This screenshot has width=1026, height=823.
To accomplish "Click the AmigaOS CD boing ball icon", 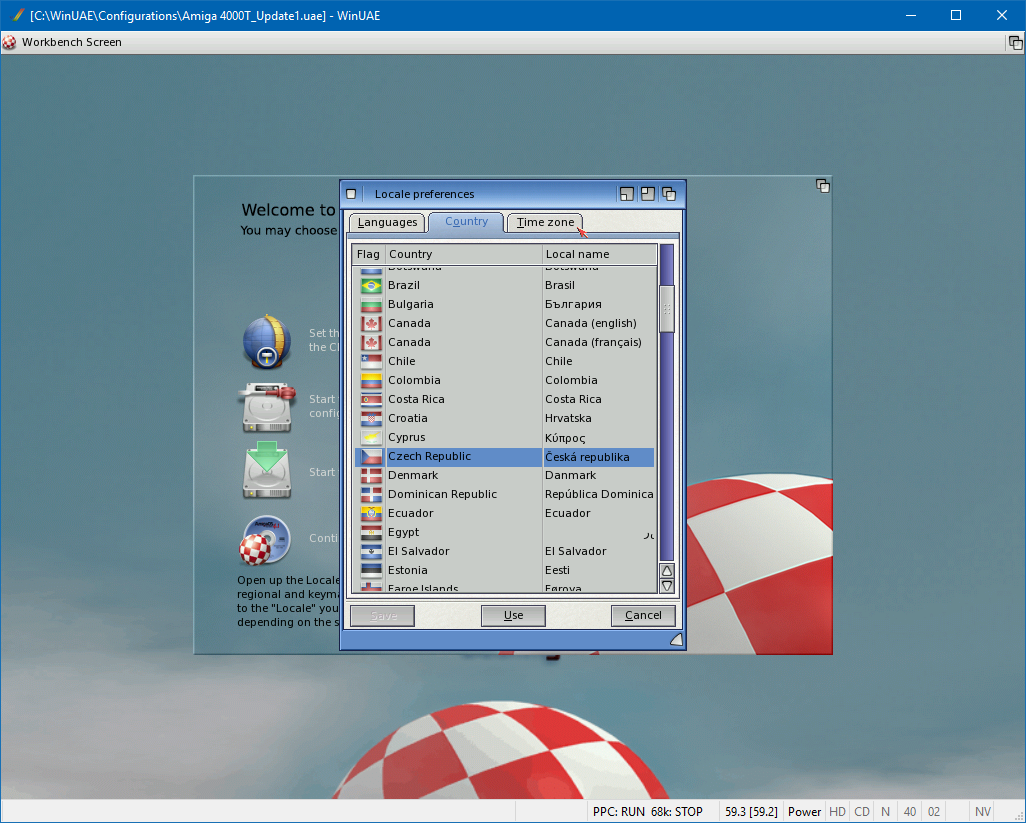I will tap(266, 540).
